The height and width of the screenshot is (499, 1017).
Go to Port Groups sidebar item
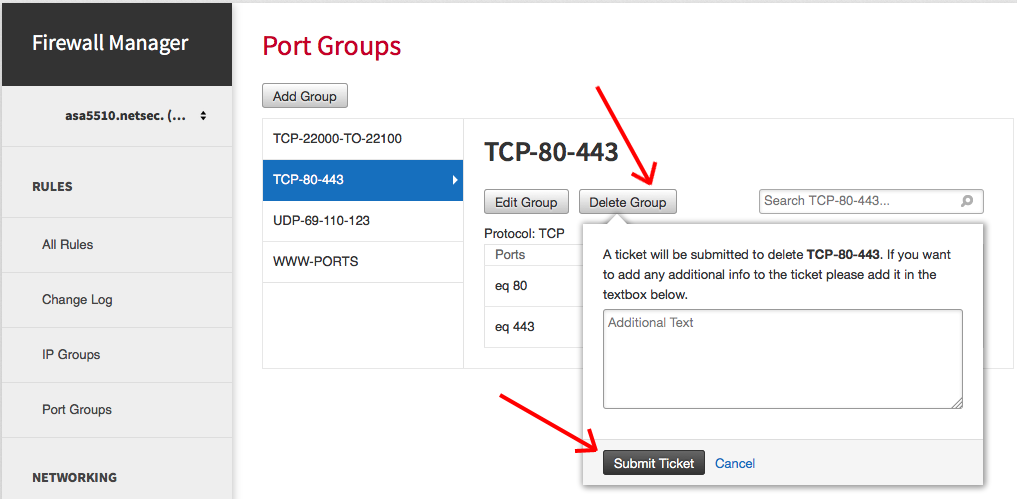77,409
